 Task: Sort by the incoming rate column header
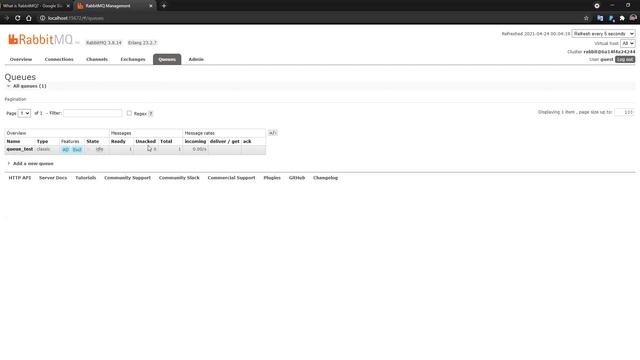[x=196, y=141]
